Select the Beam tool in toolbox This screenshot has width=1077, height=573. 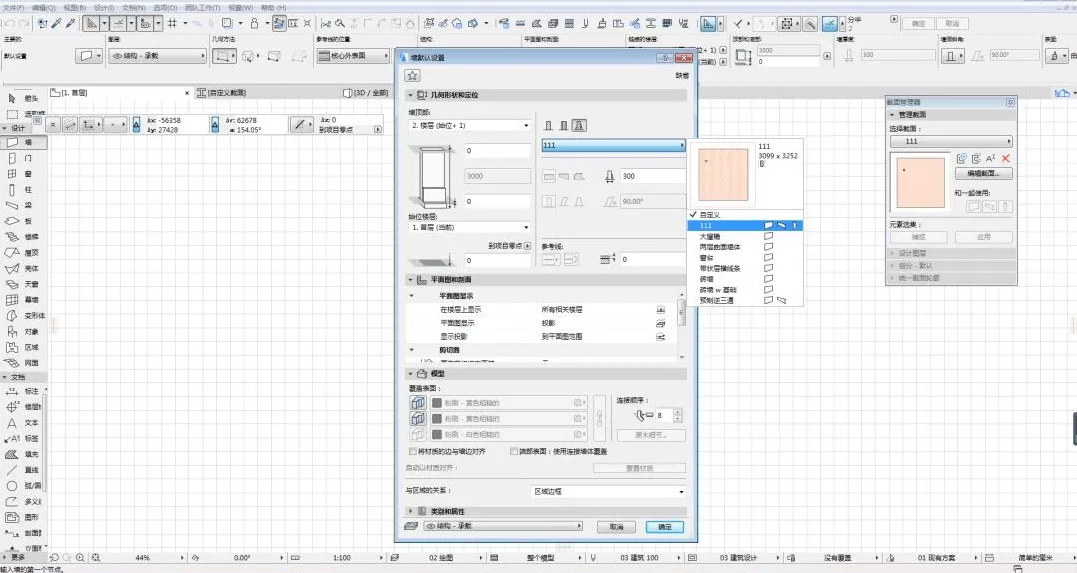(23, 205)
